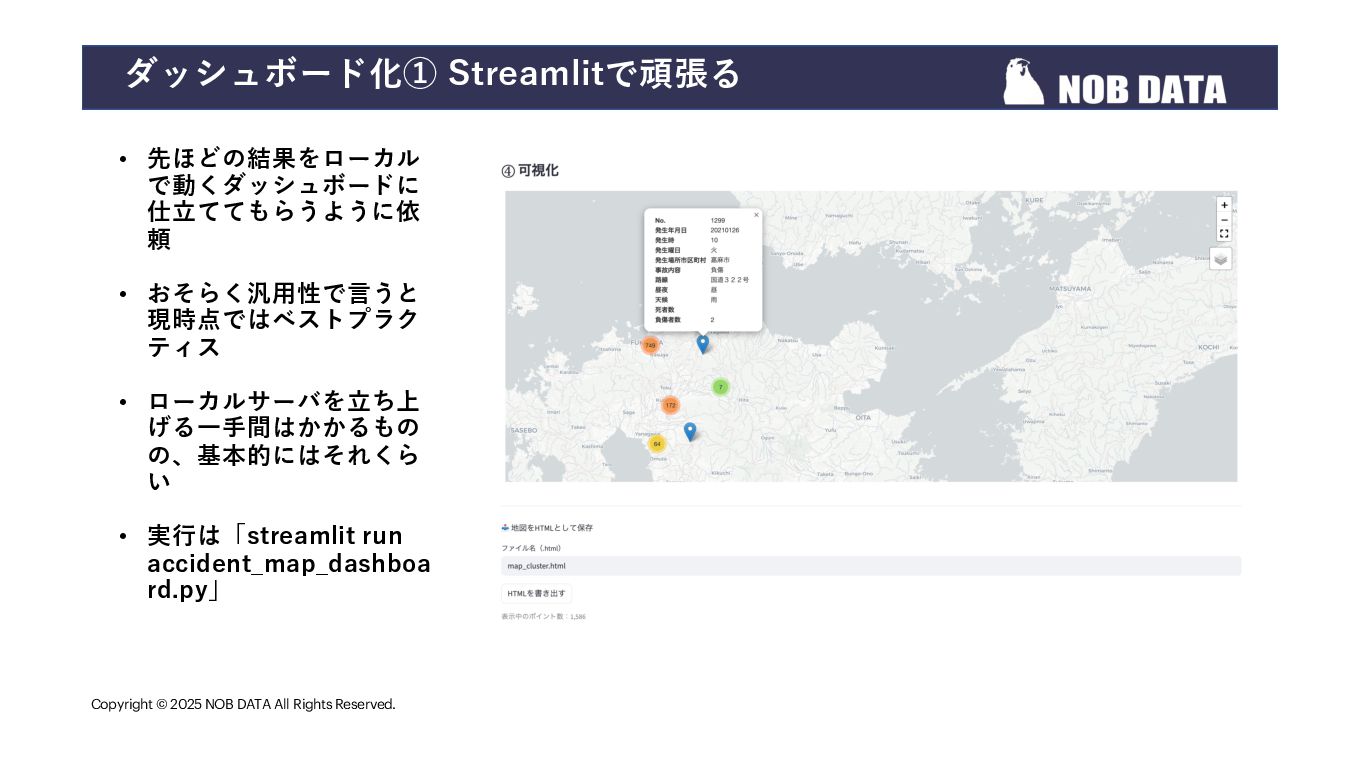Open the map layers control
The width and height of the screenshot is (1361, 765).
tap(1220, 259)
